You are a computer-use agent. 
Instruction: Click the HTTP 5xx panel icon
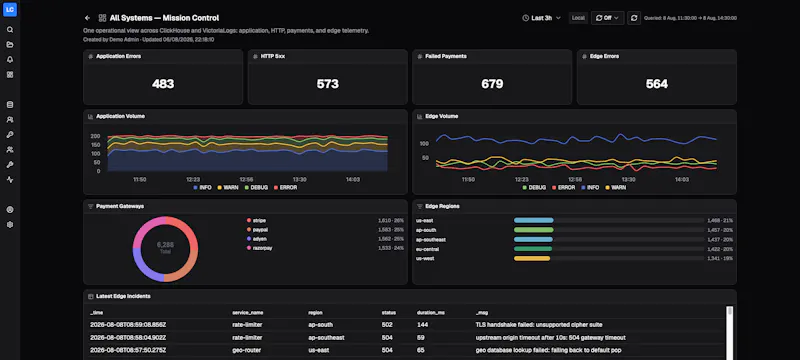pos(255,57)
